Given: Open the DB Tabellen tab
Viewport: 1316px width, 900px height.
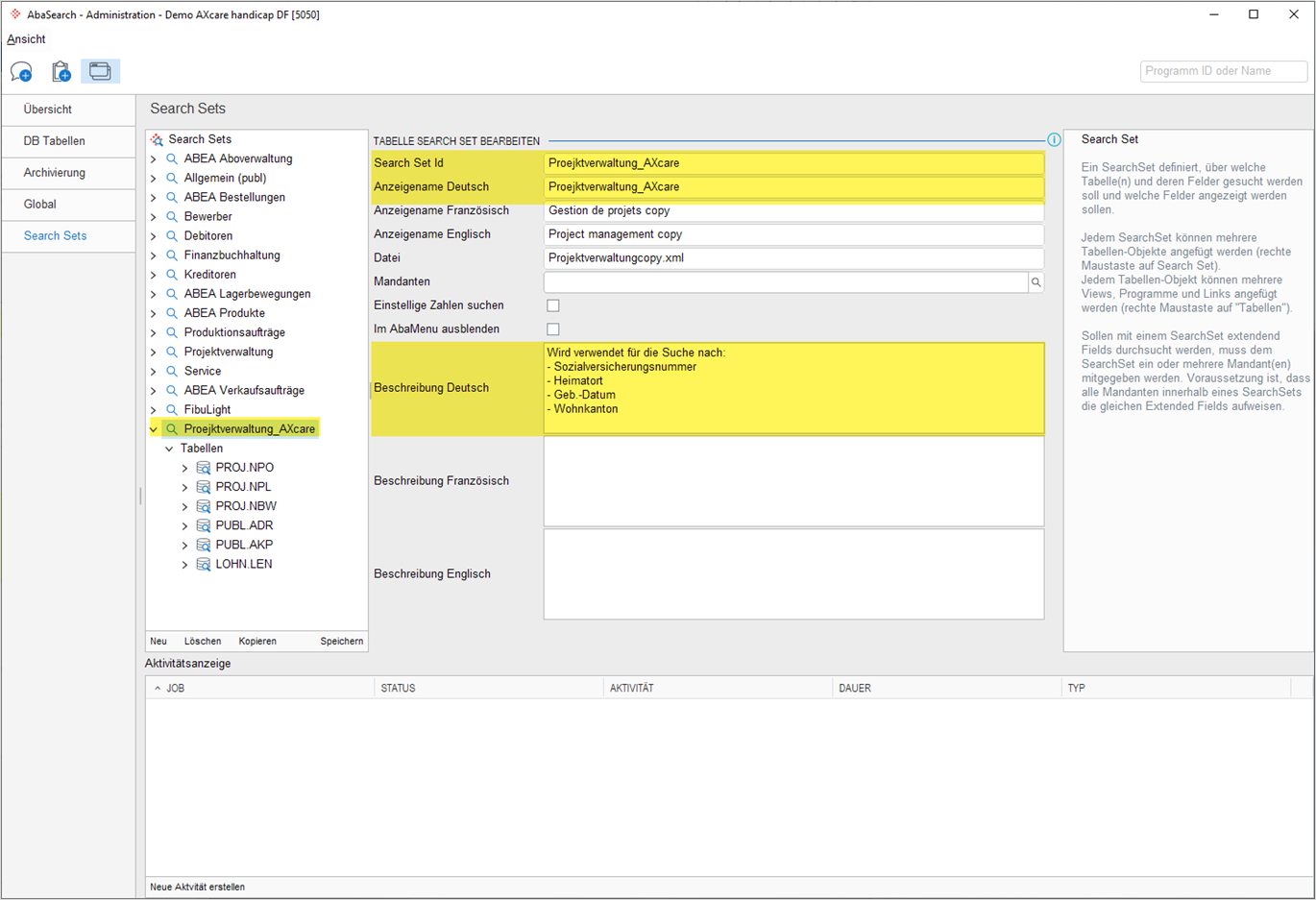Looking at the screenshot, I should tap(68, 141).
